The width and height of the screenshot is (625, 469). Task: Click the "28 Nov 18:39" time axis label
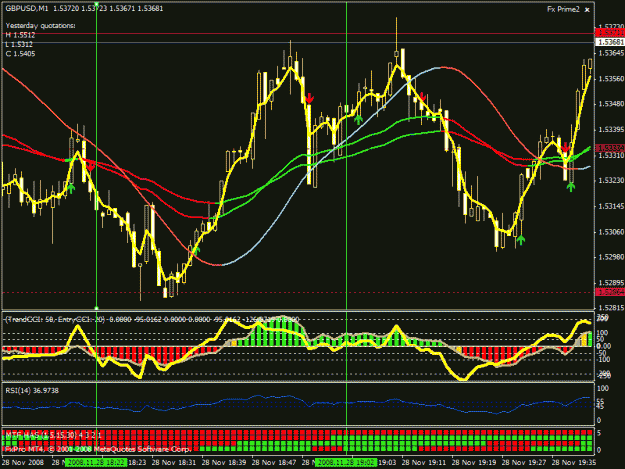click(224, 463)
